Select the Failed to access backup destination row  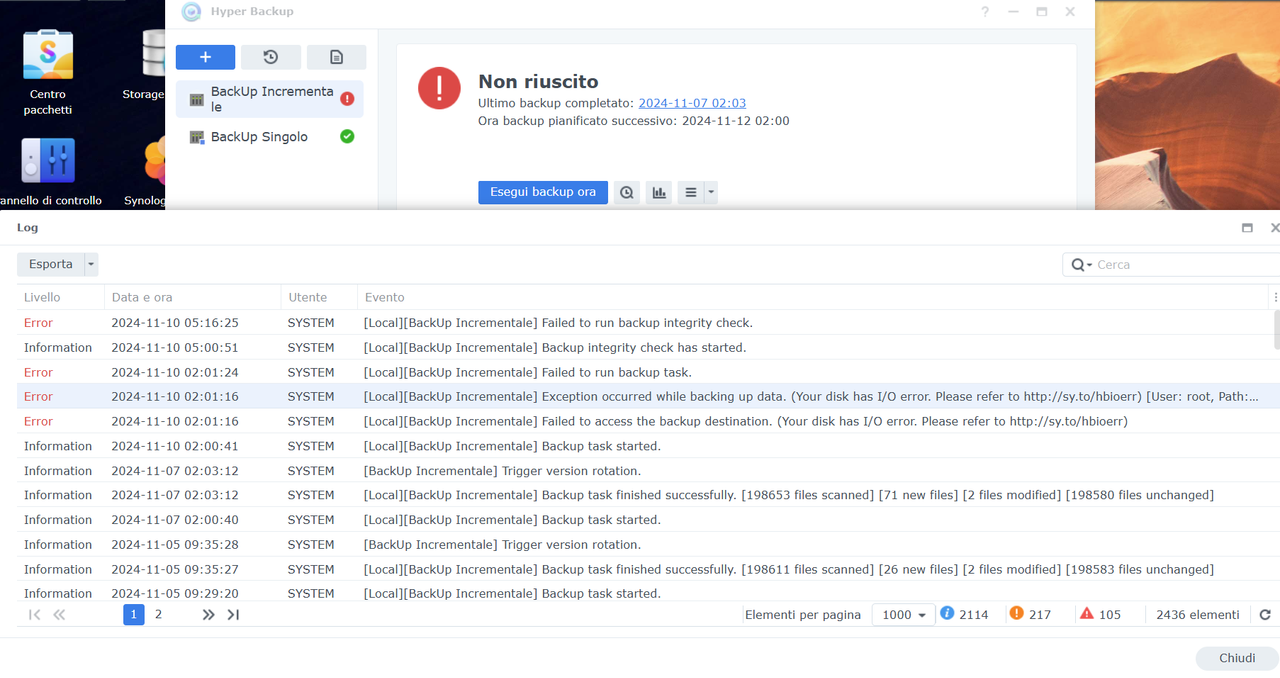(x=646, y=421)
